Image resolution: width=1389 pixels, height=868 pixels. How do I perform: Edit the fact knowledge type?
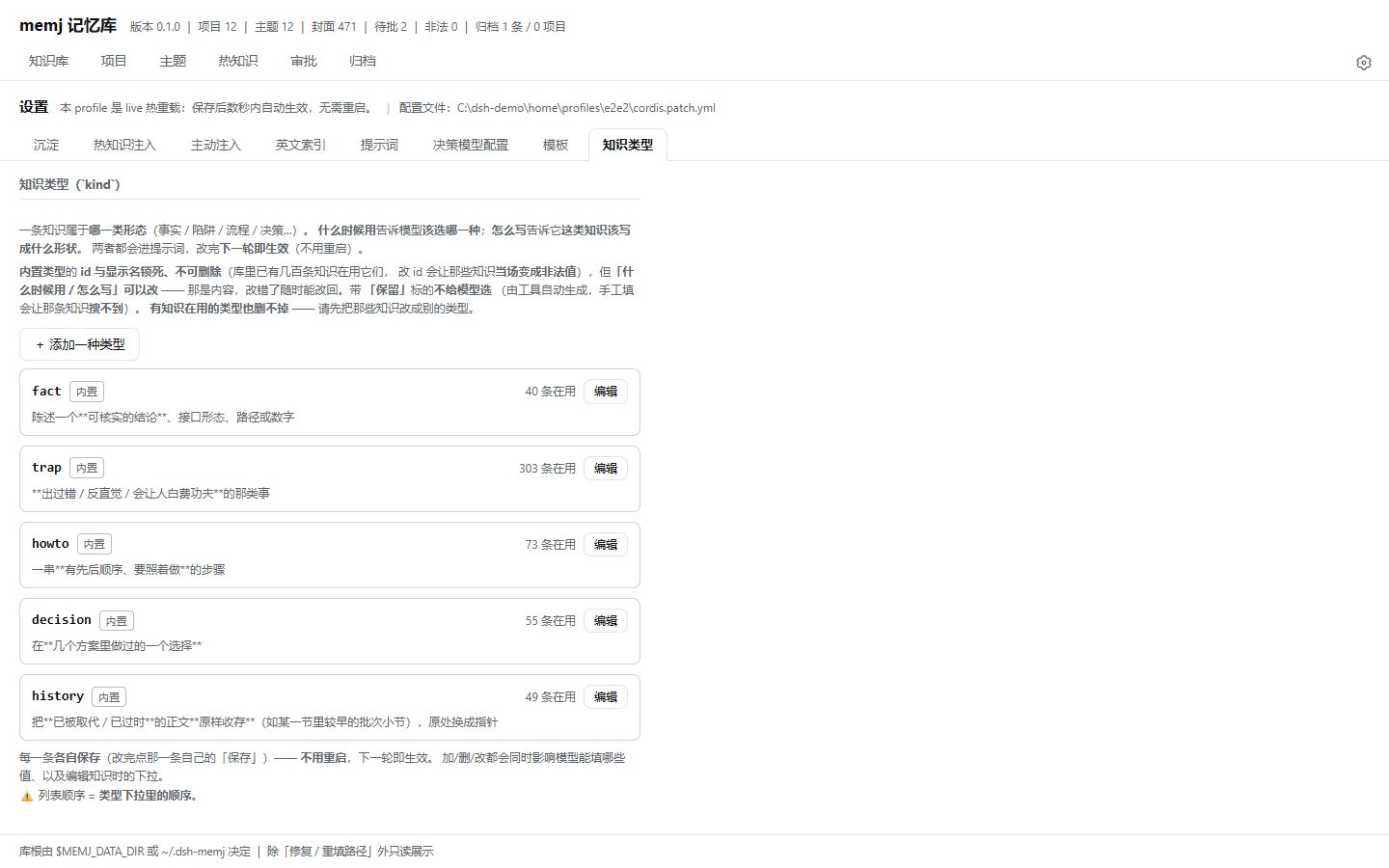pos(606,392)
